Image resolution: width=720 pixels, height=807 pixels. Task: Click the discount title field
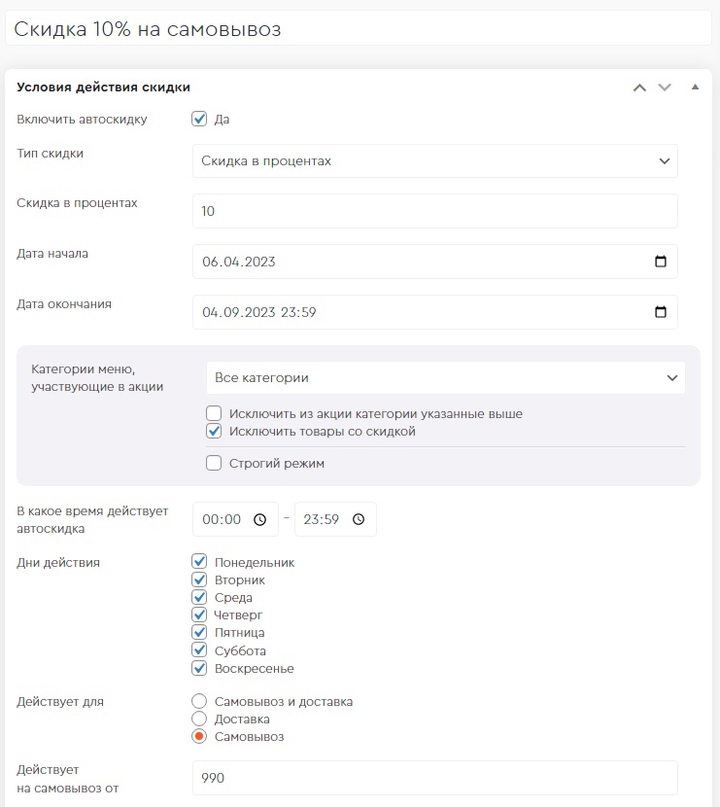pyautogui.click(x=358, y=29)
